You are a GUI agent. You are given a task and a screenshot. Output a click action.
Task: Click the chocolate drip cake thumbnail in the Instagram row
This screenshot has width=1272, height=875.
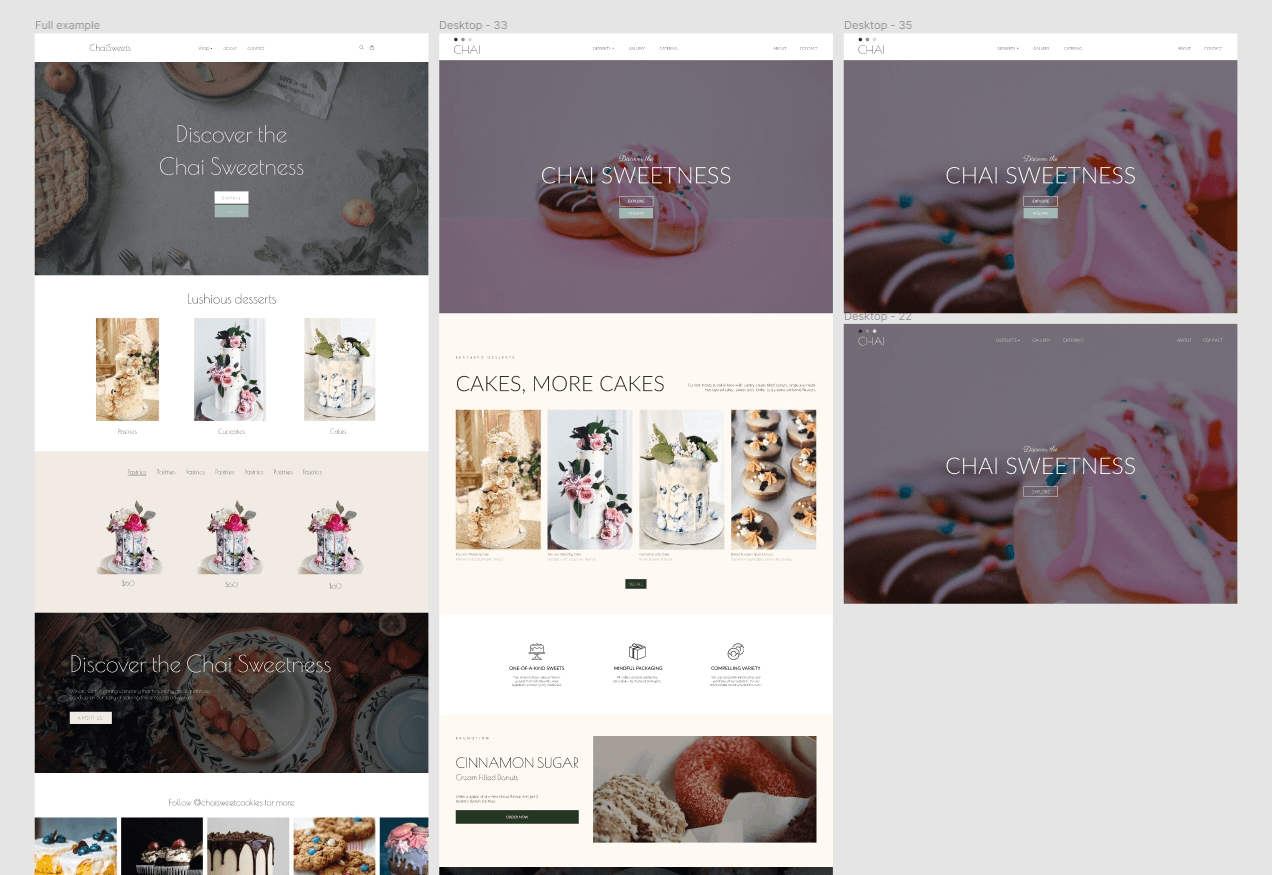click(x=247, y=846)
